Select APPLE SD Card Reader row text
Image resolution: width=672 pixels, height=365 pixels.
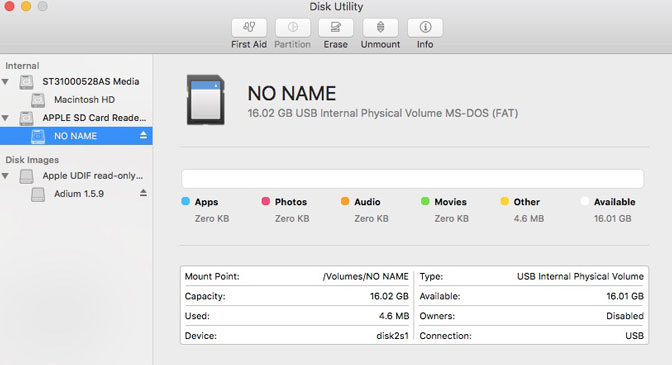pyautogui.click(x=94, y=118)
